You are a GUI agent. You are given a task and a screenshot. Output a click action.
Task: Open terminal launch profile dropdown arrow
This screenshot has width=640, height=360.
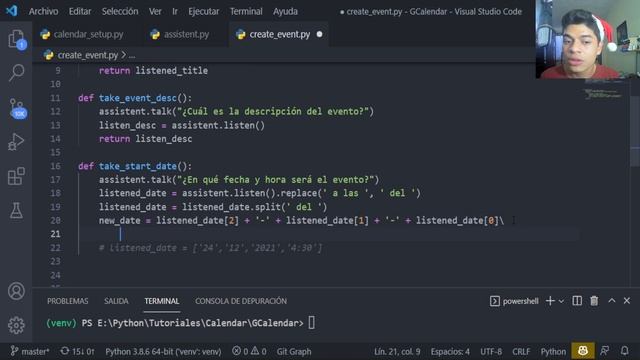[561, 301]
